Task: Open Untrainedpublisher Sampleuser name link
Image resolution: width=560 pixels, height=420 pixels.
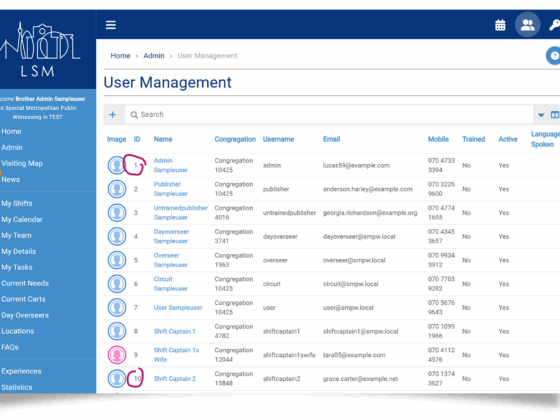Action: [180, 213]
